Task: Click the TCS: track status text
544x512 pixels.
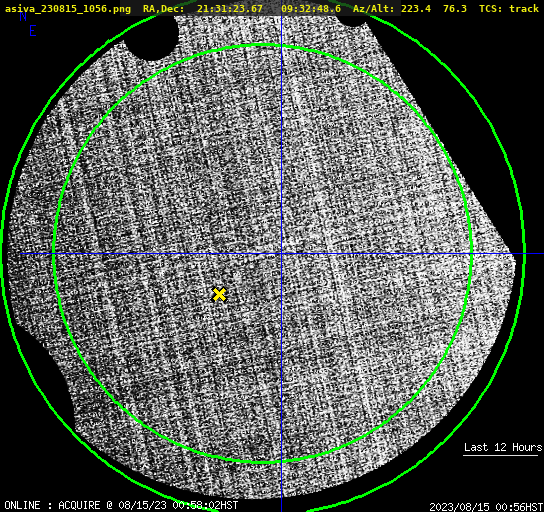Action: coord(509,8)
